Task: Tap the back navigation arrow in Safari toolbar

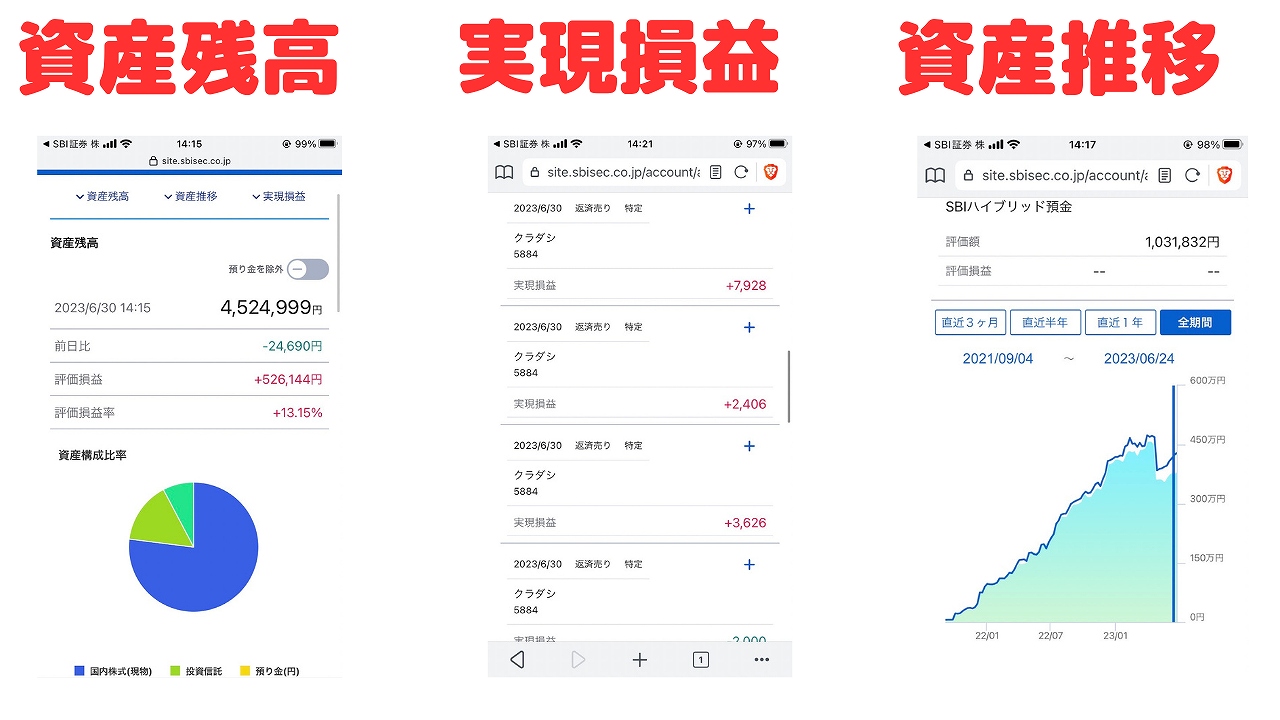Action: pos(517,659)
